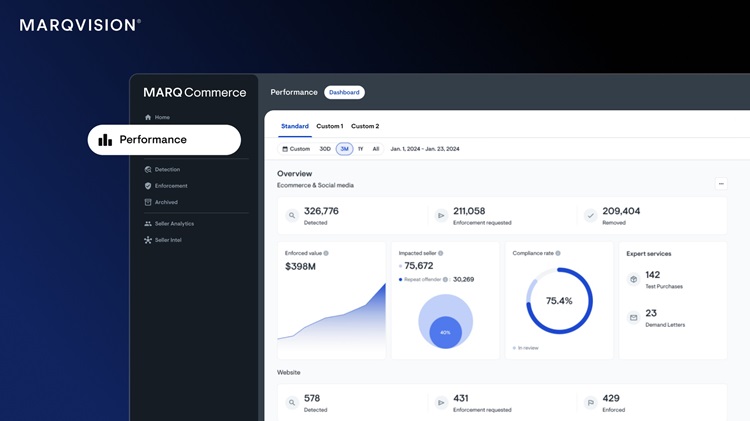Image resolution: width=750 pixels, height=421 pixels.
Task: Open Detection from the sidebar
Action: click(166, 170)
